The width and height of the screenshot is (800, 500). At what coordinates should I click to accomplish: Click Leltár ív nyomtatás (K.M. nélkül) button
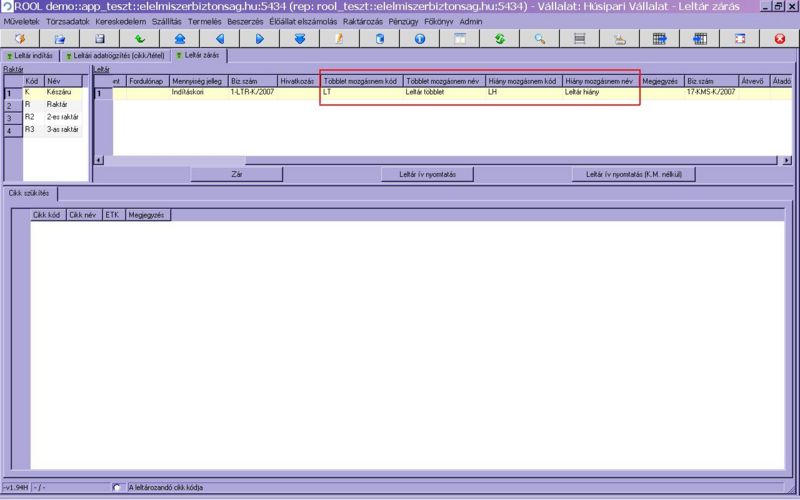tap(632, 173)
